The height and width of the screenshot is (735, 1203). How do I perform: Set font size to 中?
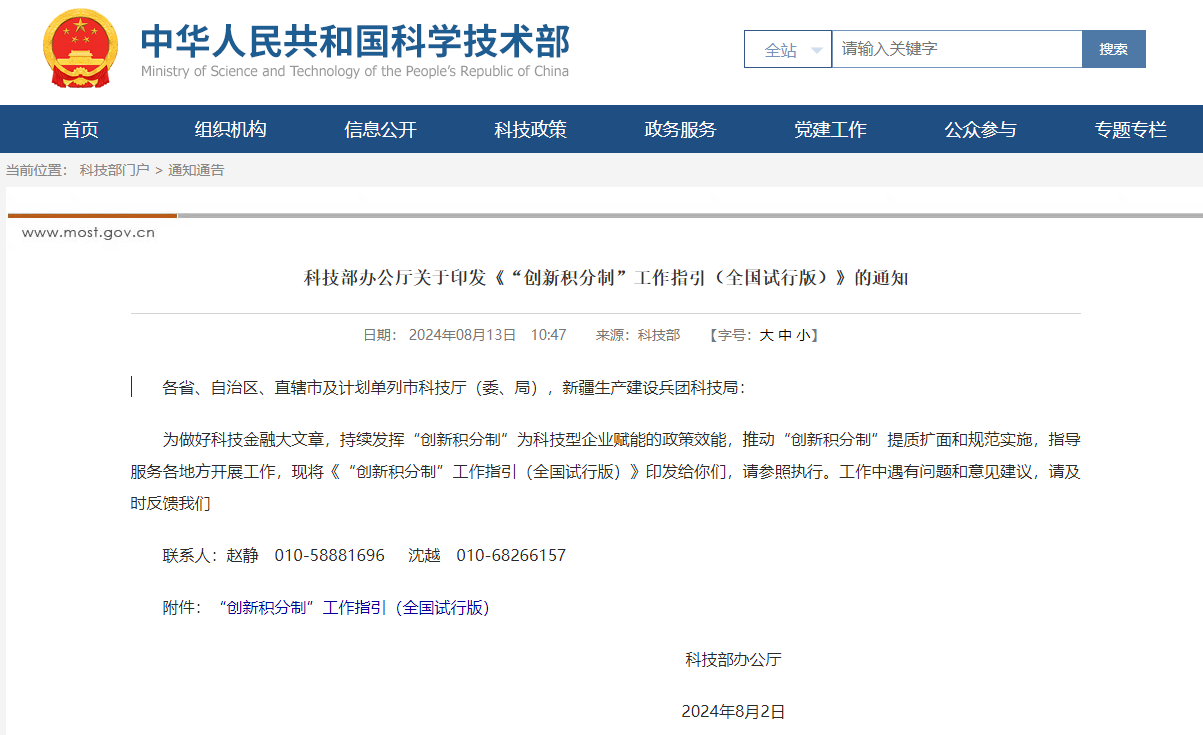click(785, 335)
